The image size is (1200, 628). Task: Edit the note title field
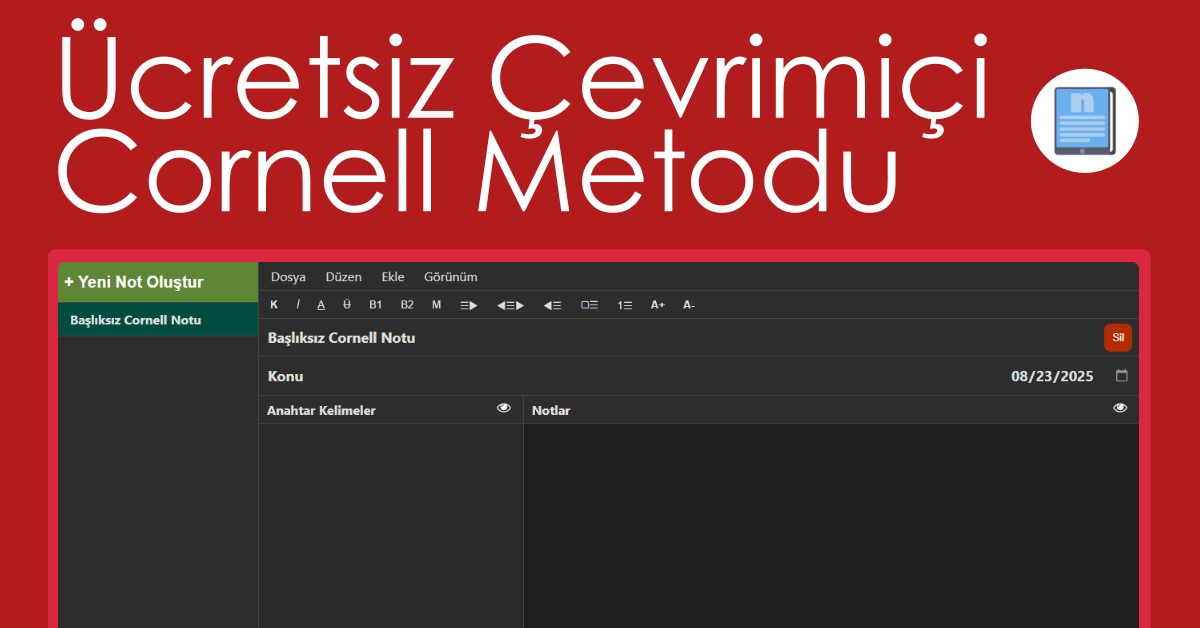680,338
